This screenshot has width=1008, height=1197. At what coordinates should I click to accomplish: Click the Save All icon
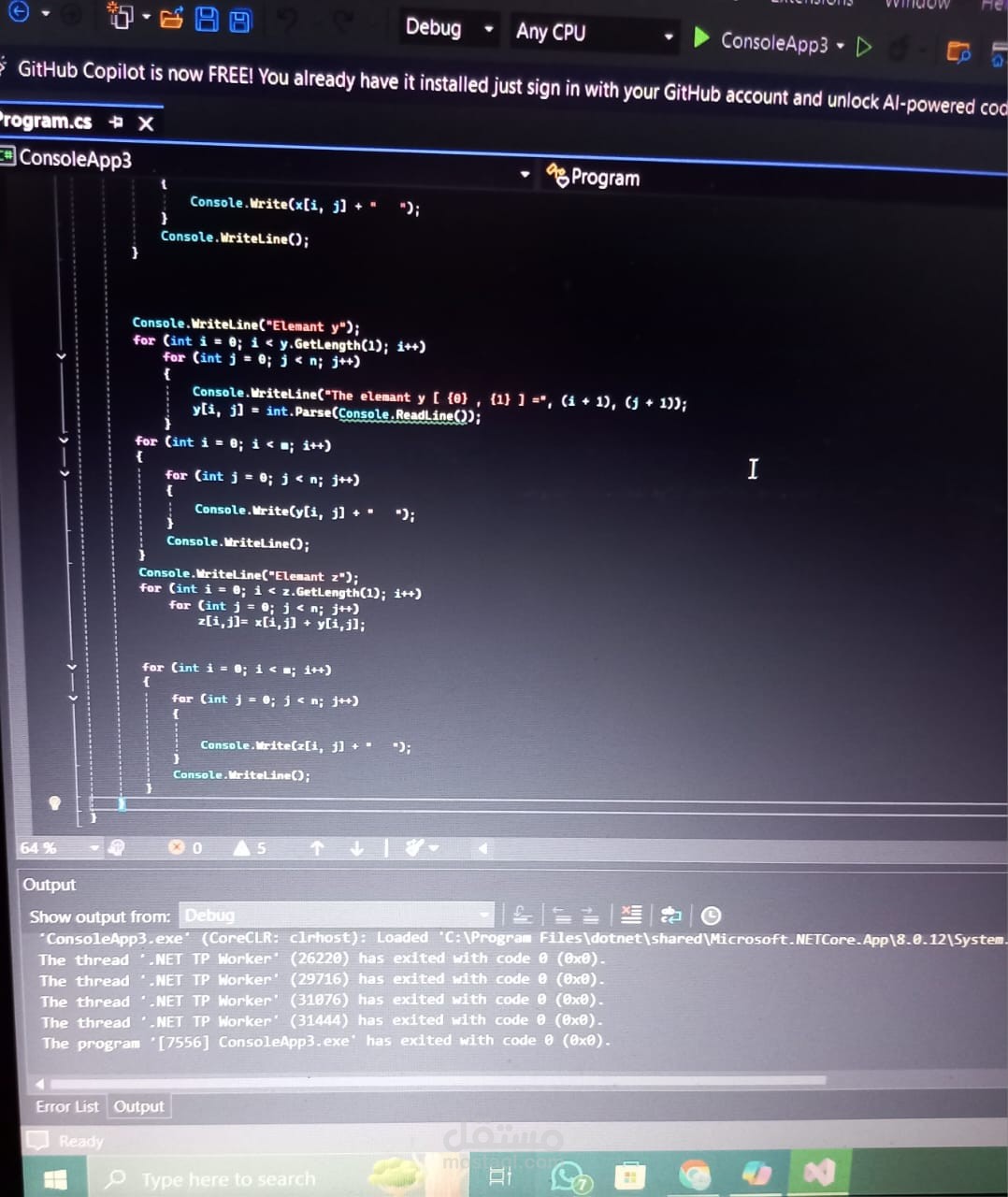coord(240,21)
